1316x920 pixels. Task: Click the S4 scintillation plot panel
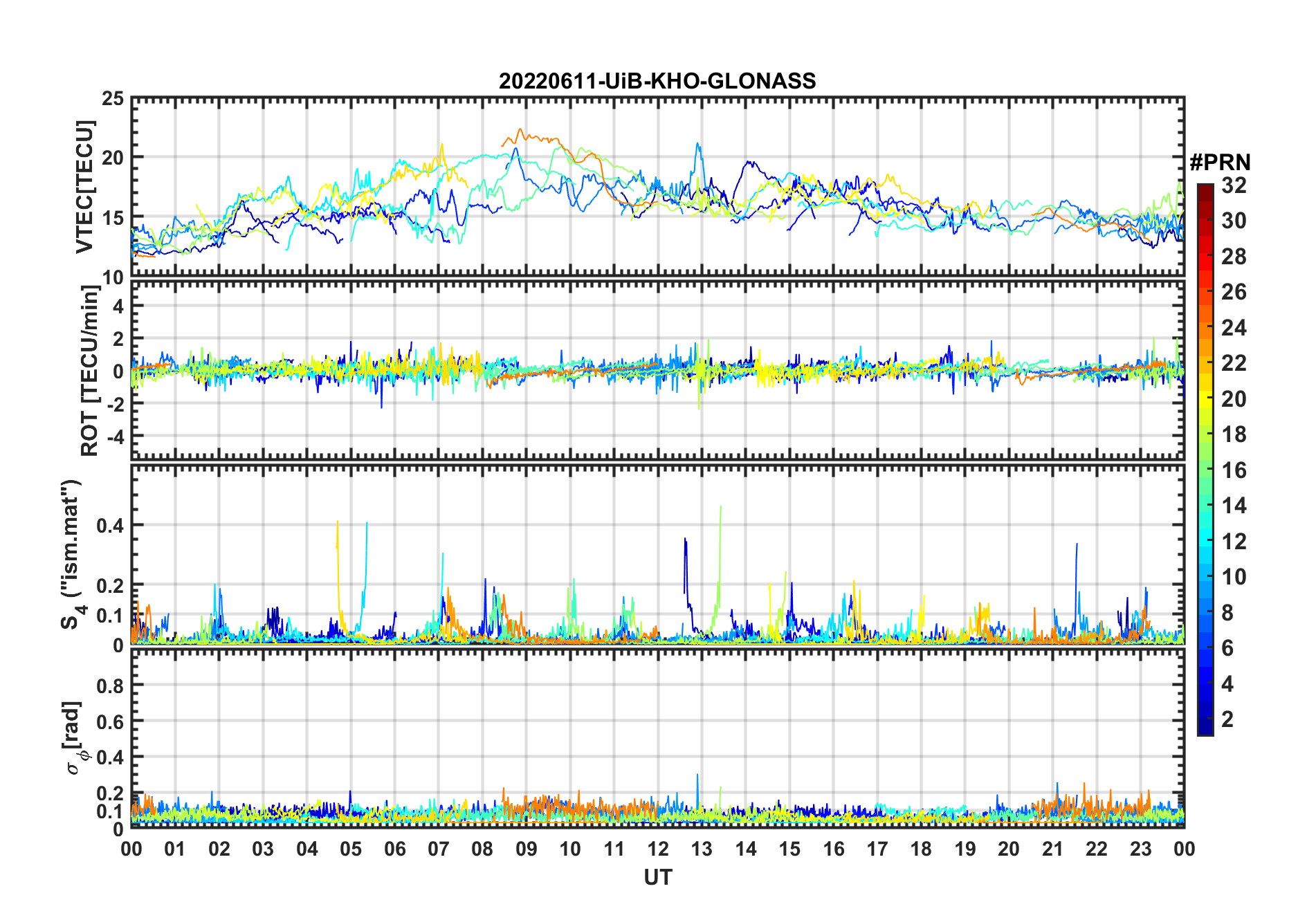tap(657, 555)
